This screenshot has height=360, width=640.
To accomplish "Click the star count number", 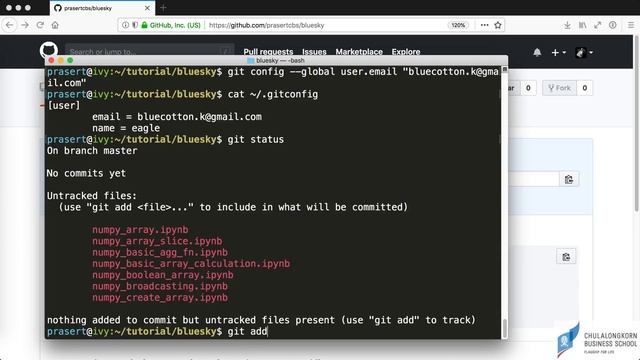I will 528,88.
